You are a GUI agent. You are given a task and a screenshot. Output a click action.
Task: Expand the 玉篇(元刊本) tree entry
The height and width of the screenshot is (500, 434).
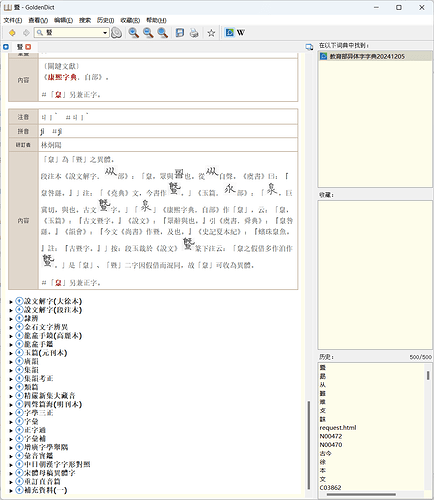click(x=11, y=353)
